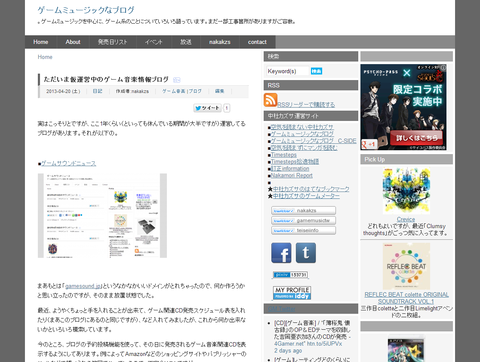
Task: Follow teiseiinfo Twitter badge
Action: click(x=303, y=230)
